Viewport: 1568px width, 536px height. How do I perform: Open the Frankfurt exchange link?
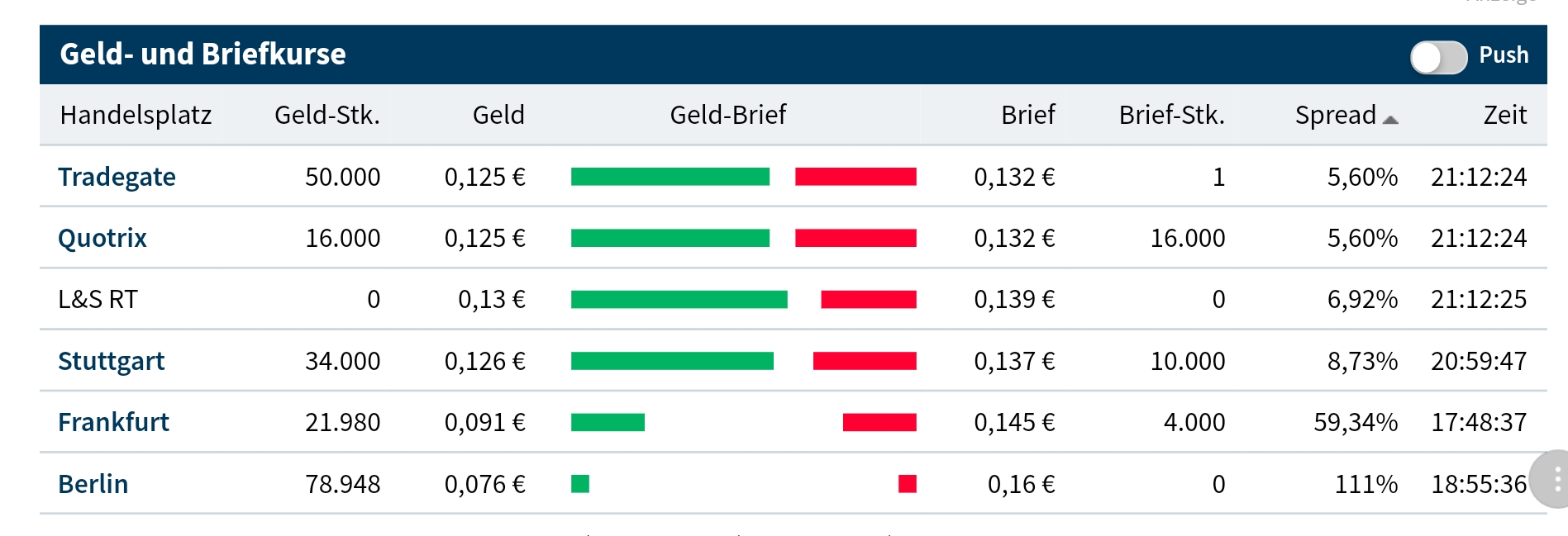(113, 422)
